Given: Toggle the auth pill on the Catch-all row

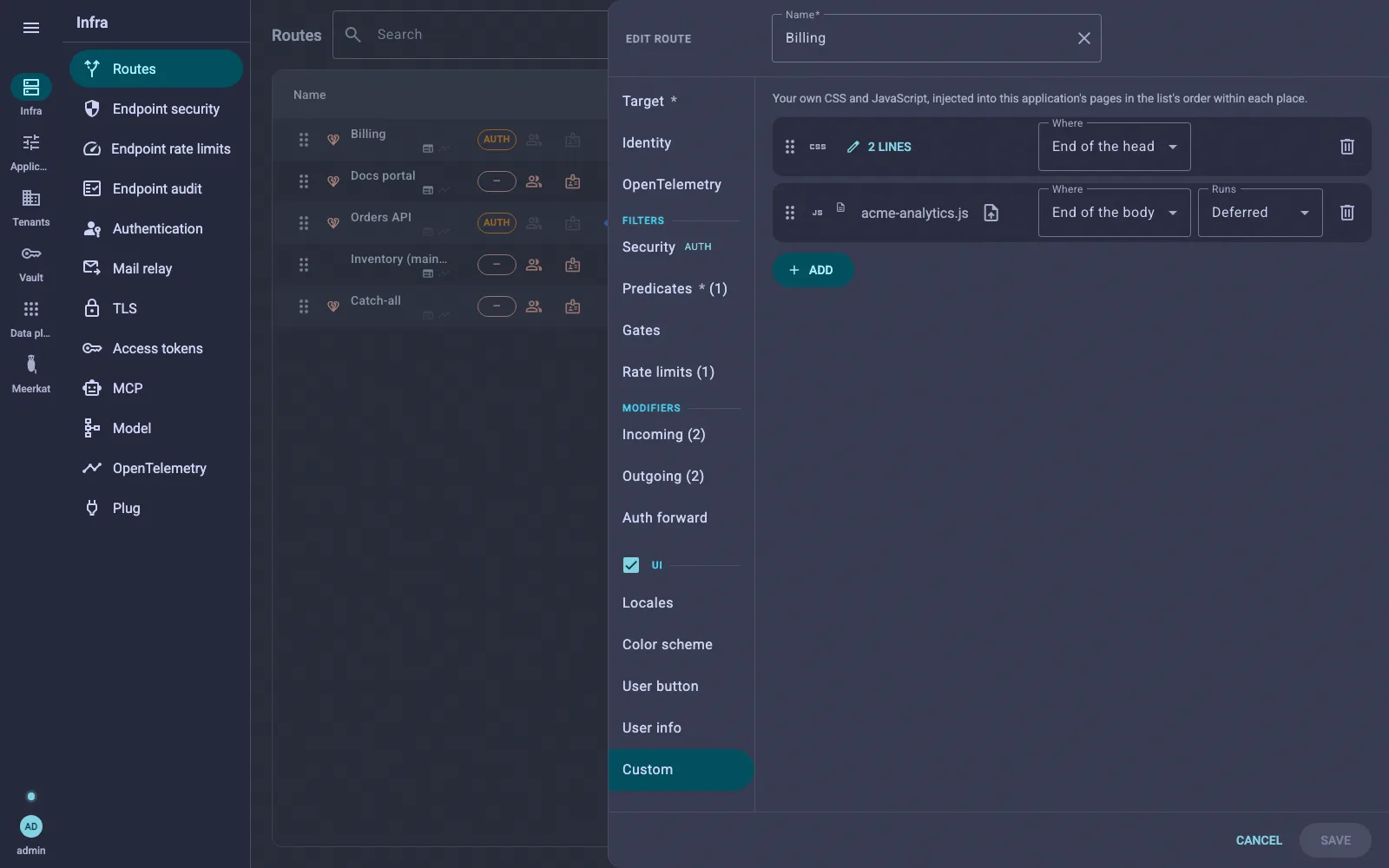Looking at the screenshot, I should (497, 306).
